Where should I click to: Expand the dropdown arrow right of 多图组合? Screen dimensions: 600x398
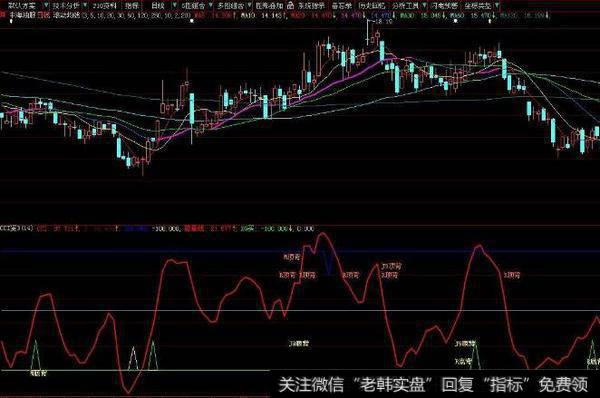pos(249,6)
